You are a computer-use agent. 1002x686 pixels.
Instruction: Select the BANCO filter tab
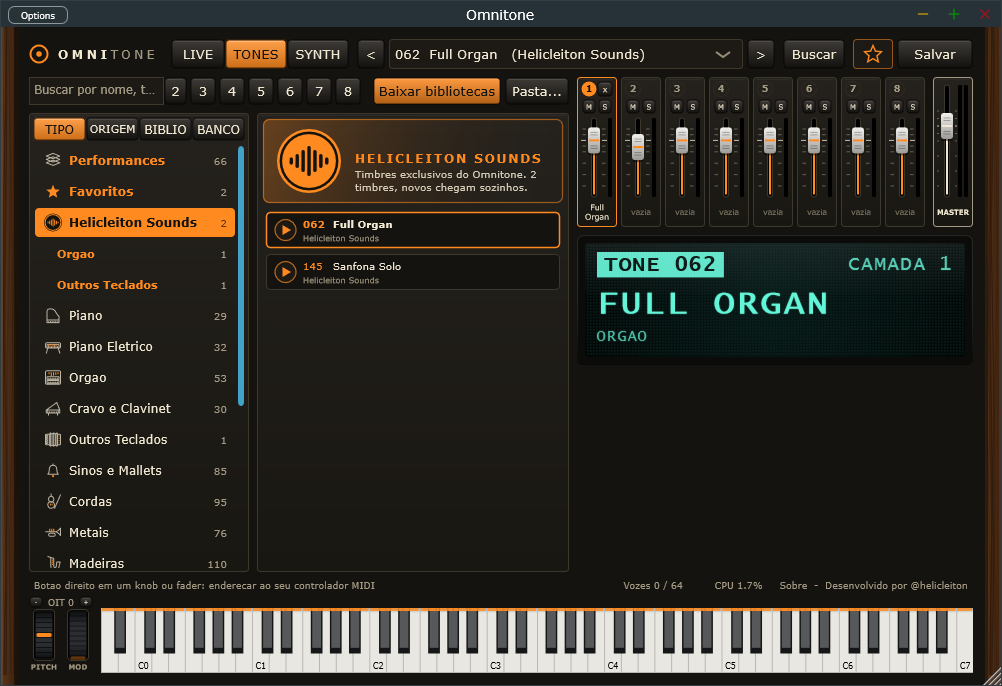[219, 129]
